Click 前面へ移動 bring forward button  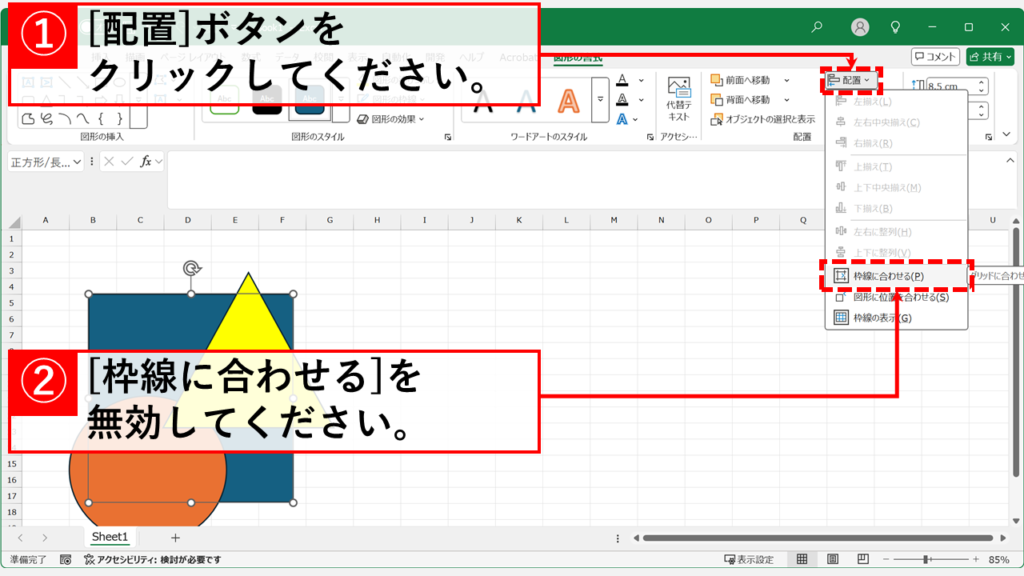(x=741, y=80)
